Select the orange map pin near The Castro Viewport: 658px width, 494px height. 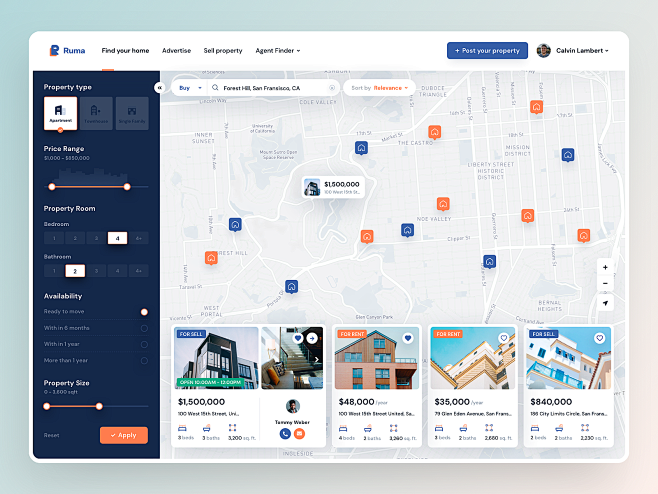click(434, 132)
